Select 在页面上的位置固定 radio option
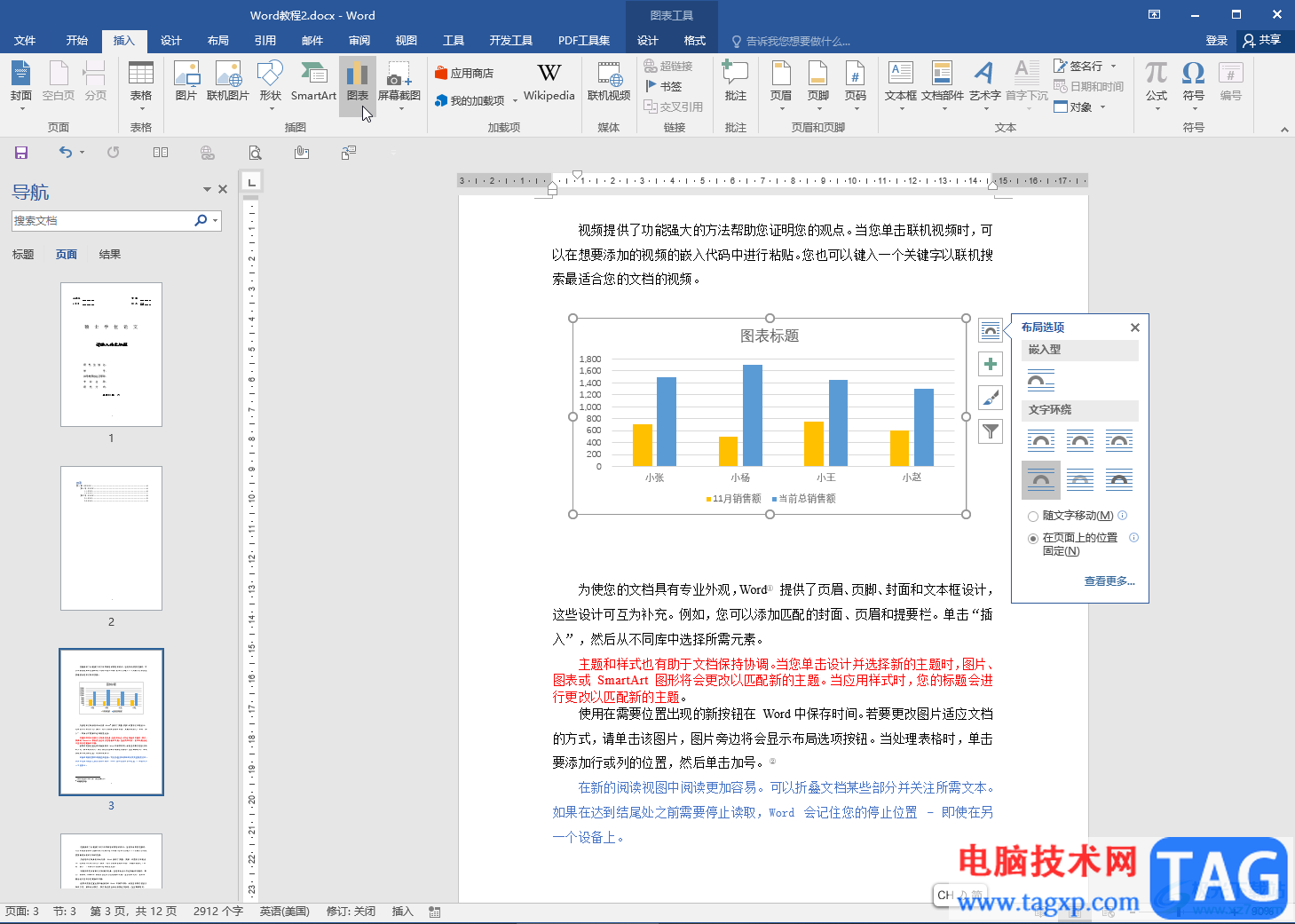 click(1033, 539)
